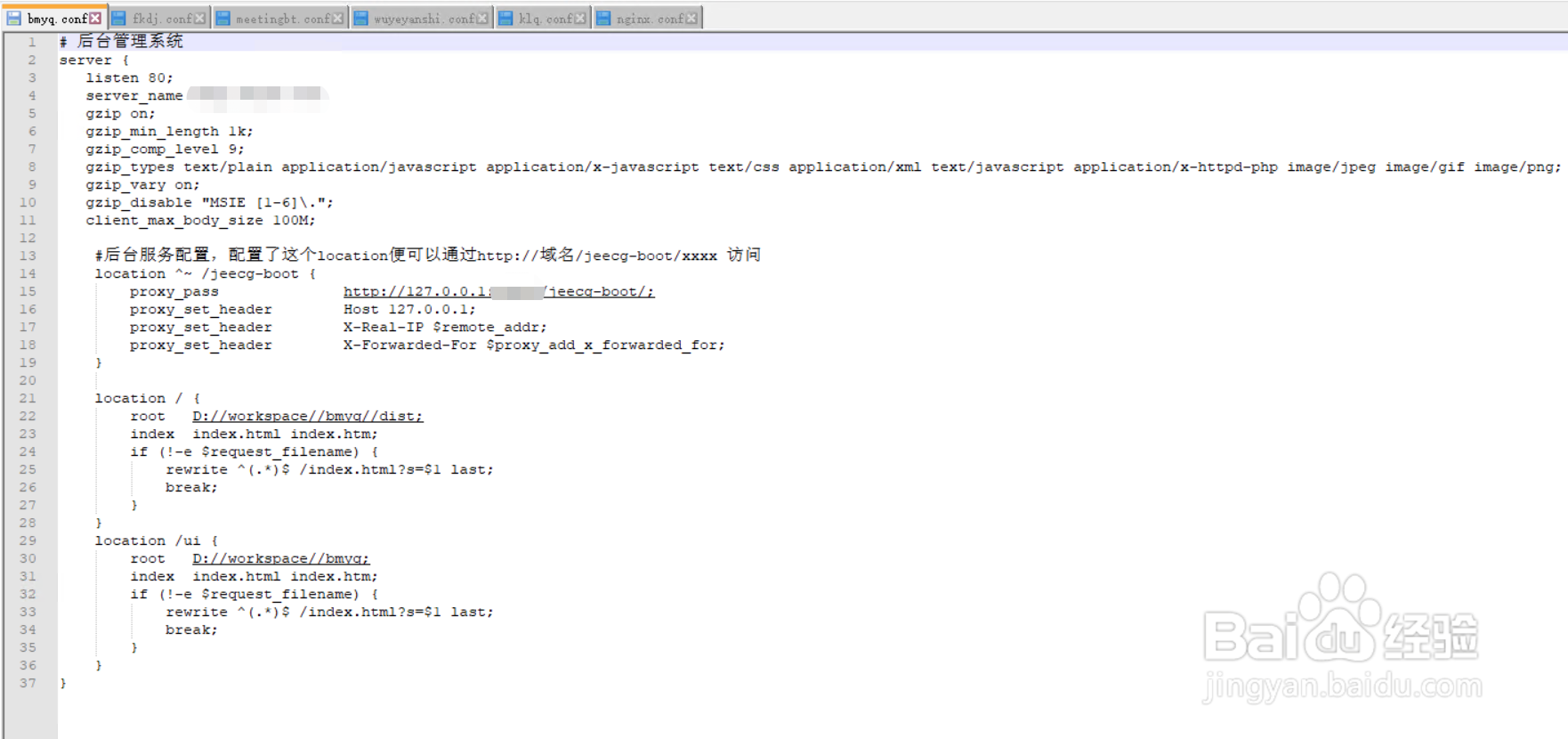1568x739 pixels.
Task: Click 'X-Forwarded-For $proxy_add_x_forwarded_for;' value
Action: point(535,345)
